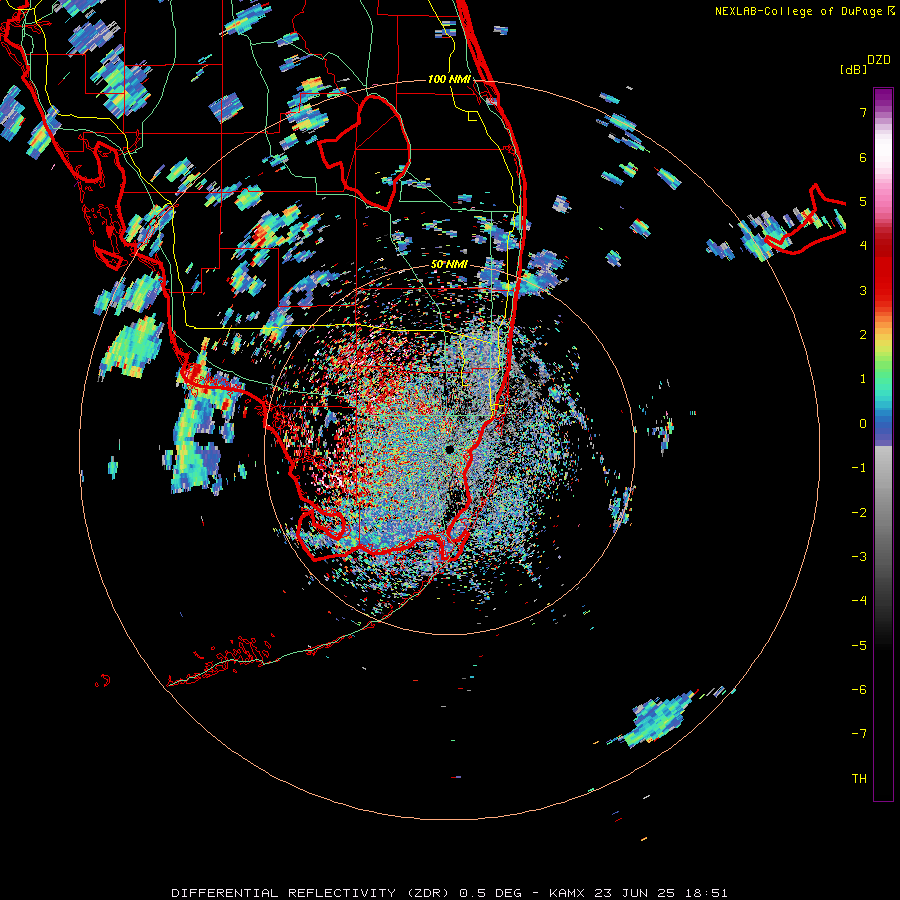Click the -3 dB scale label
This screenshot has width=900, height=900.
pos(859,557)
